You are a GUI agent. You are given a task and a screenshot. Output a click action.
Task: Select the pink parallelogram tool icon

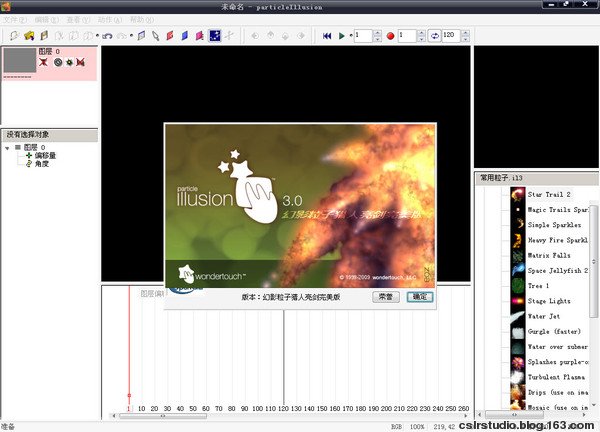(x=199, y=36)
